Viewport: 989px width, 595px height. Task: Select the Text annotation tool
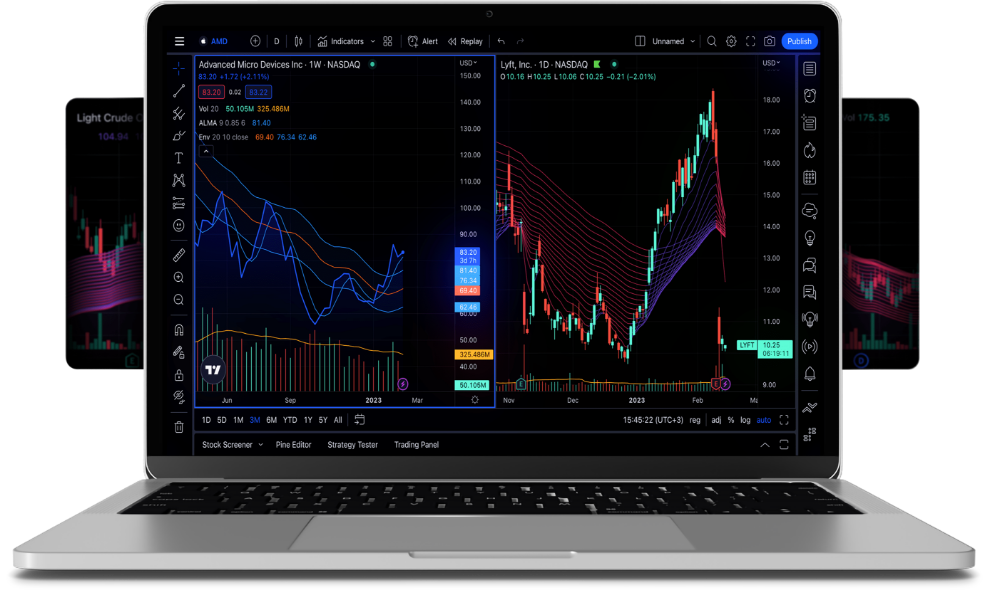[x=179, y=158]
